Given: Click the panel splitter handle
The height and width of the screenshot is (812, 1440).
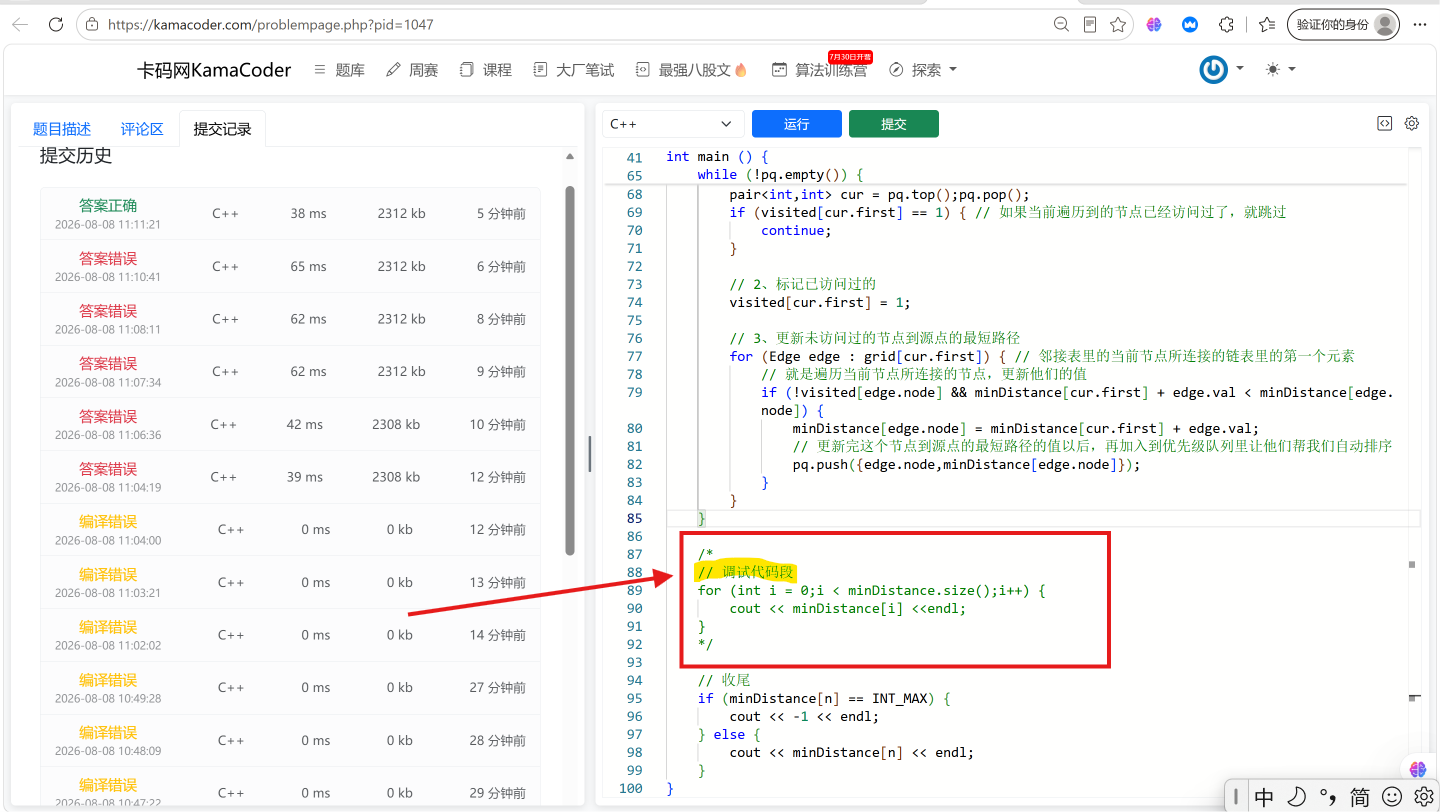Looking at the screenshot, I should 590,453.
